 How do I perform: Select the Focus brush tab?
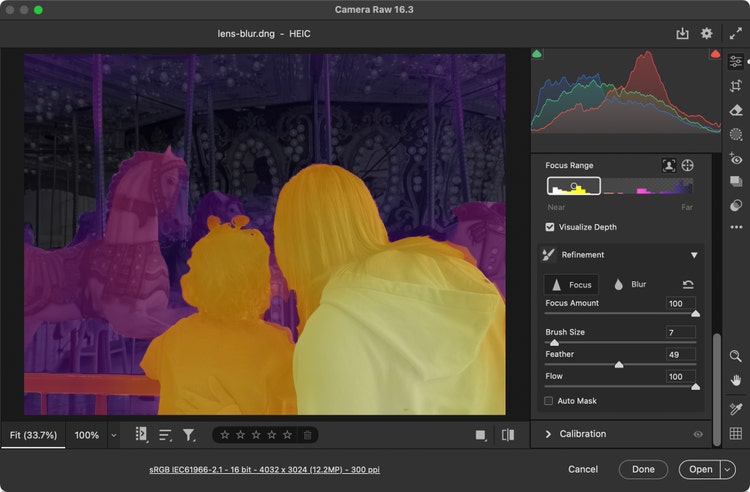click(x=571, y=285)
